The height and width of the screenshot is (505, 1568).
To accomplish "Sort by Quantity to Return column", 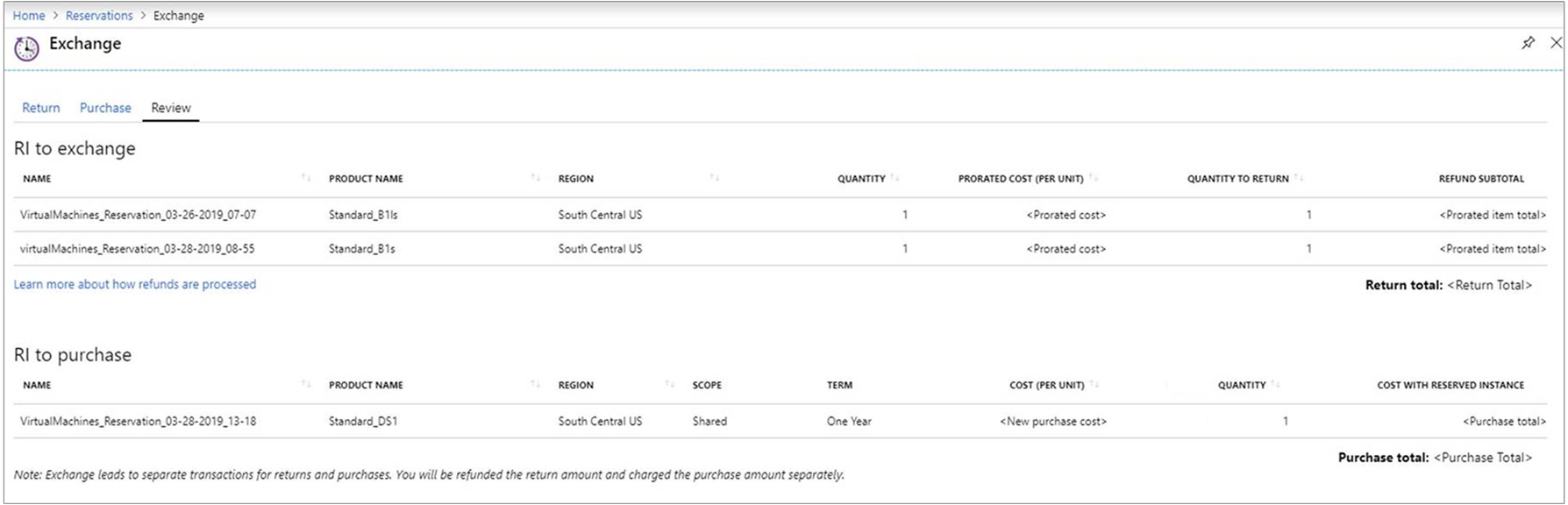I will [x=1299, y=178].
